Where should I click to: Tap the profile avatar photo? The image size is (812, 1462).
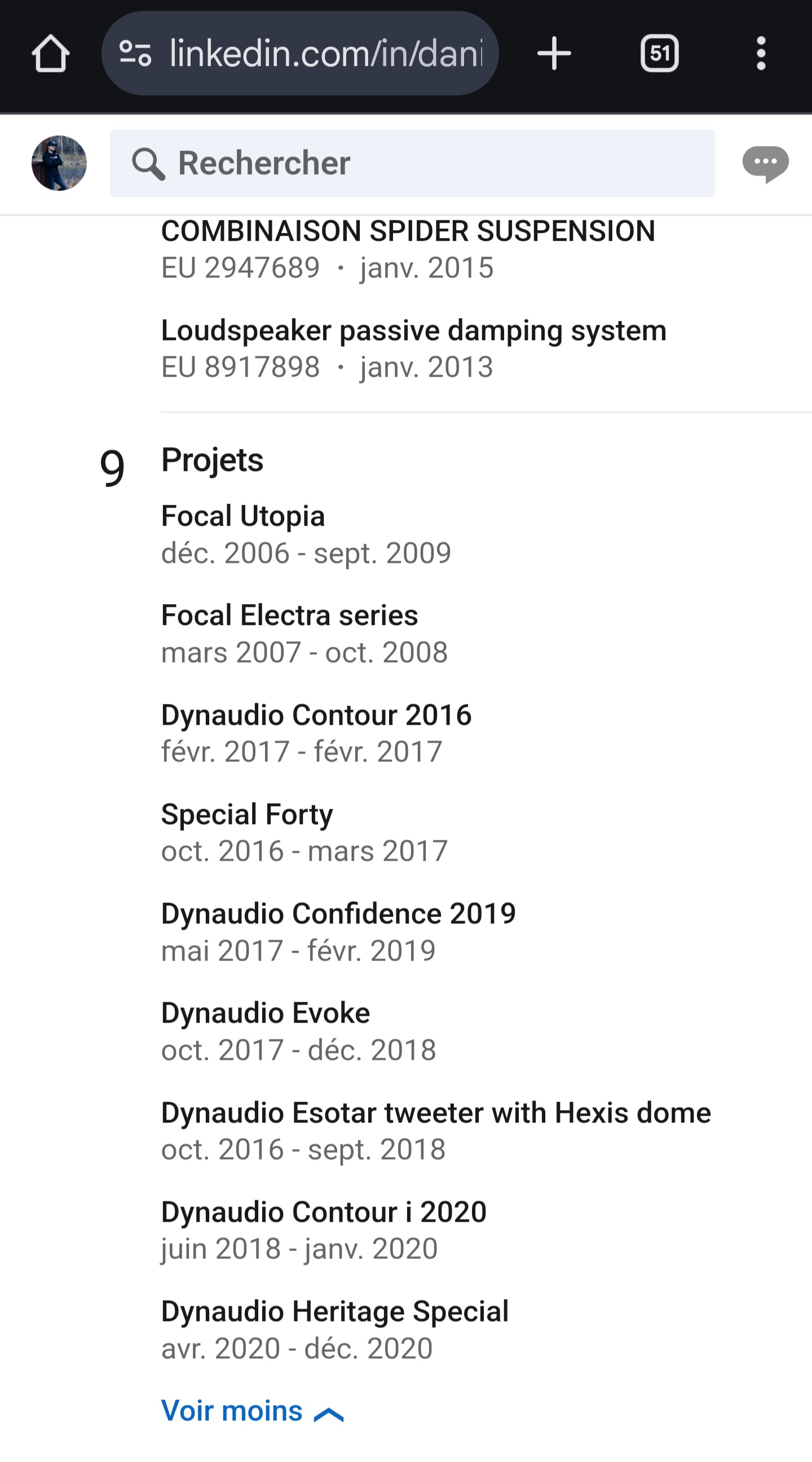click(59, 164)
